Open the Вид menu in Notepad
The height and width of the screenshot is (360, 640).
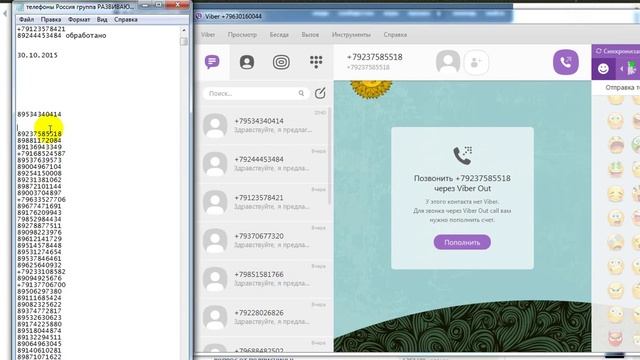102,19
